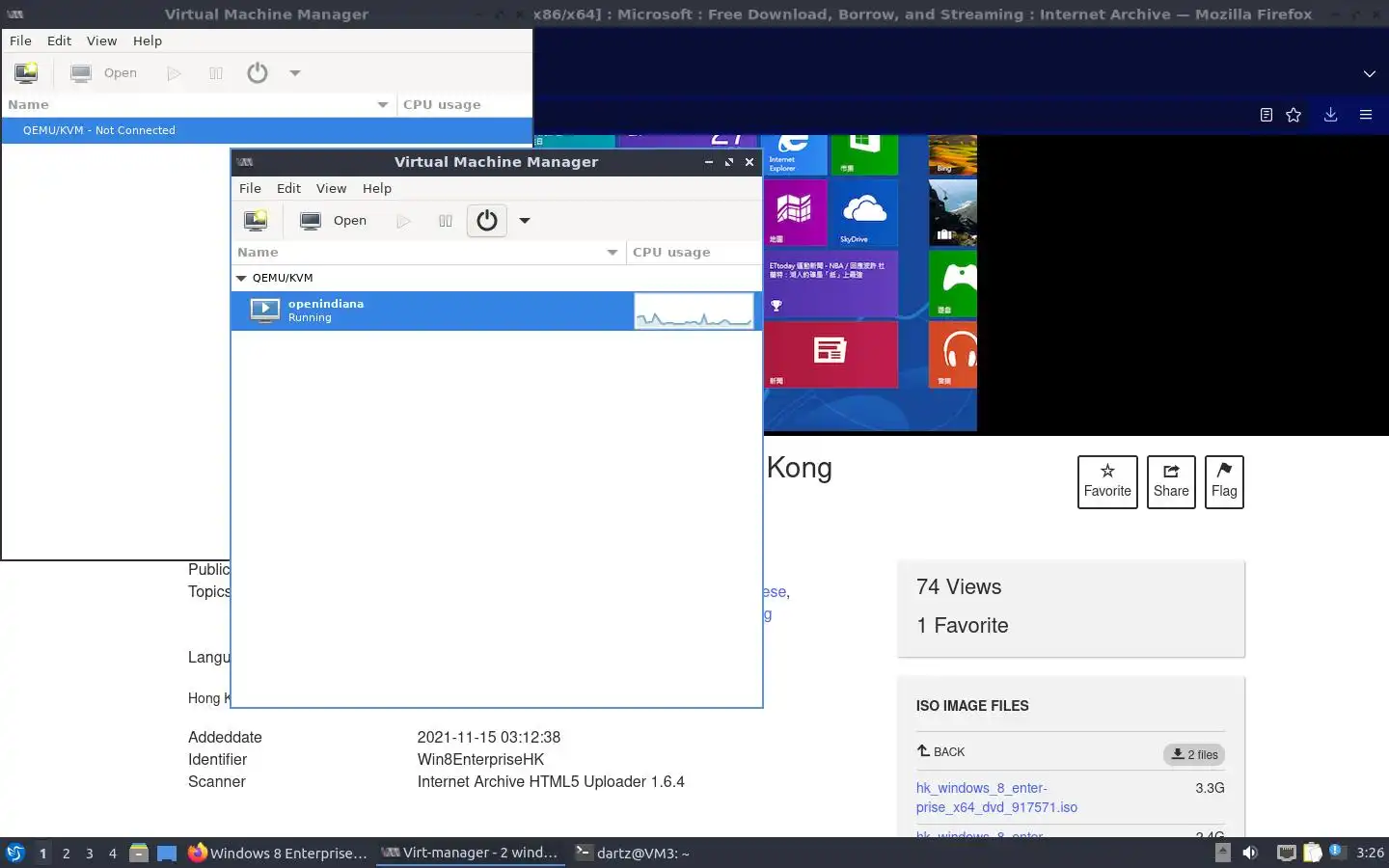Click the Favorite star button on archive page

pos(1107,481)
